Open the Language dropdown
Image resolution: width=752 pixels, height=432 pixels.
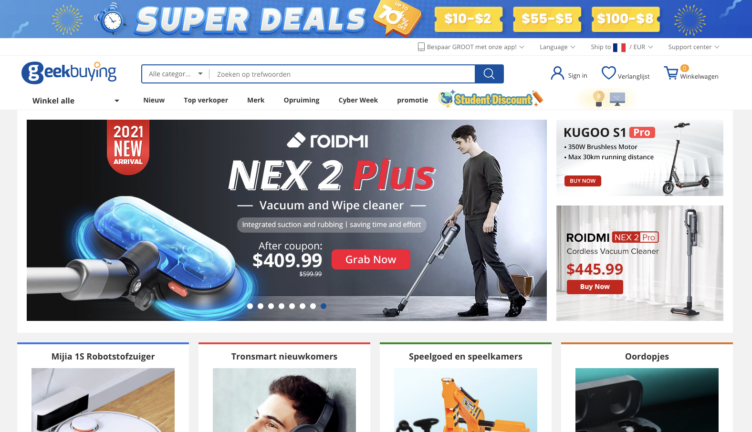(557, 47)
